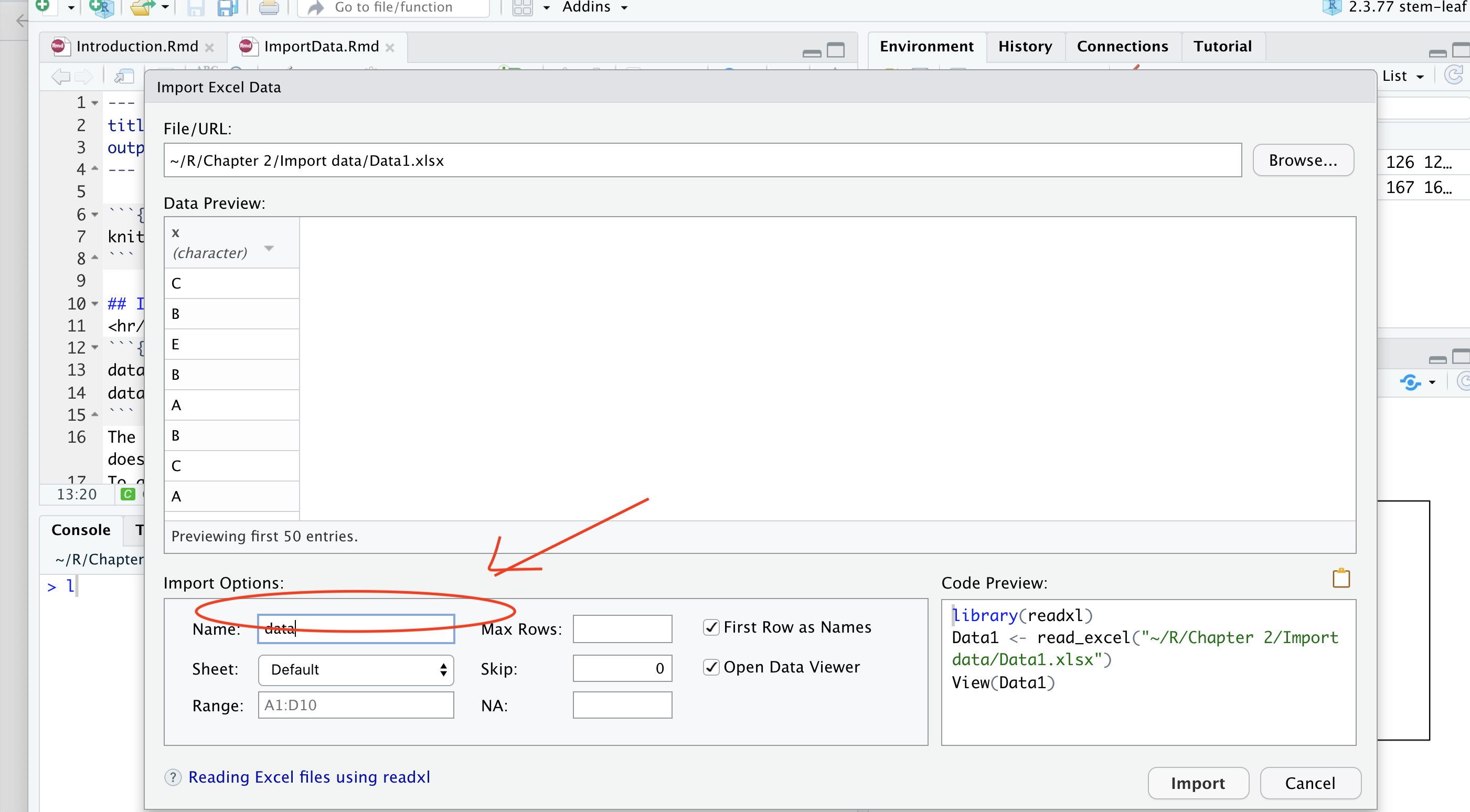Viewport: 1470px width, 812px height.
Task: Click the workspace panes grid icon
Action: pos(522,7)
